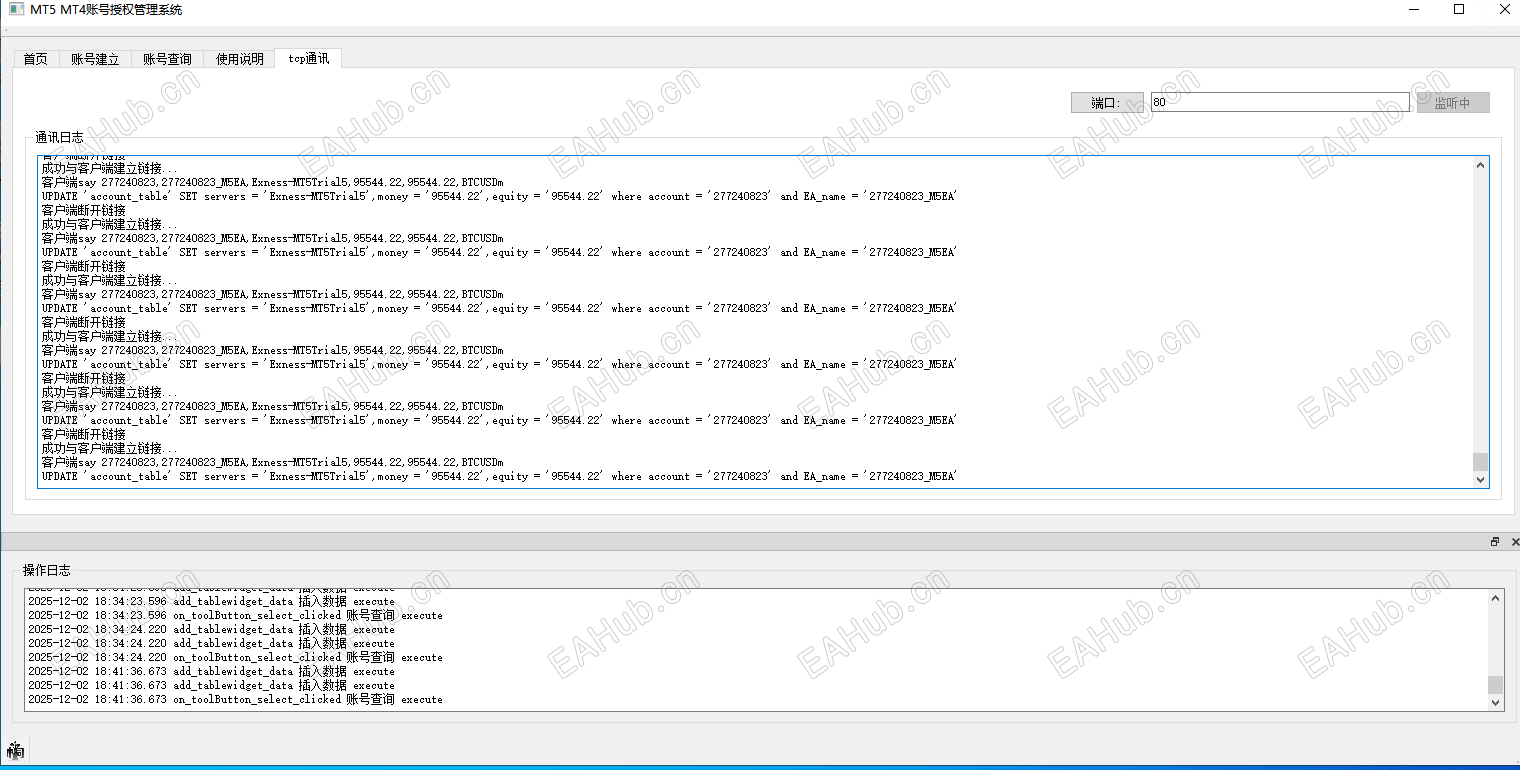Click inside the 通讯日志 log area
The image size is (1520, 770).
click(x=700, y=320)
